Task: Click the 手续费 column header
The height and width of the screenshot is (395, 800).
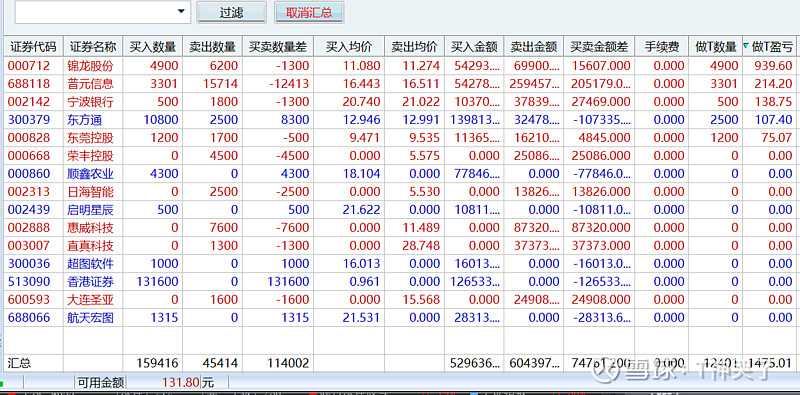Action: [662, 47]
